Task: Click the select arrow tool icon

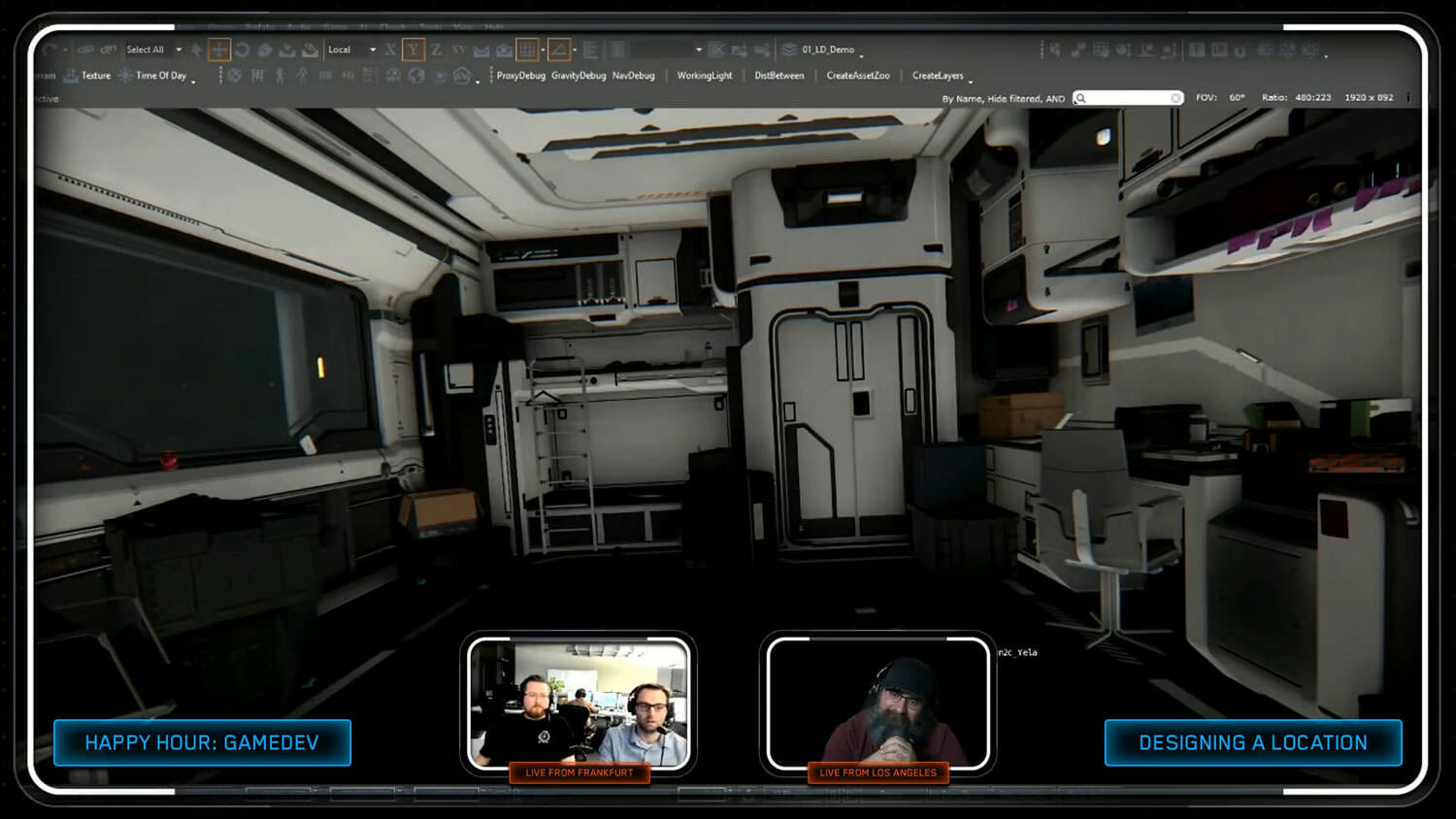Action: click(x=197, y=49)
